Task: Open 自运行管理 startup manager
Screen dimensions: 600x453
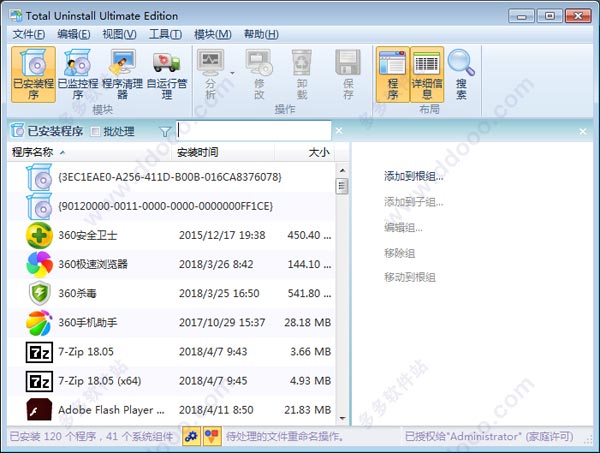Action: point(167,75)
